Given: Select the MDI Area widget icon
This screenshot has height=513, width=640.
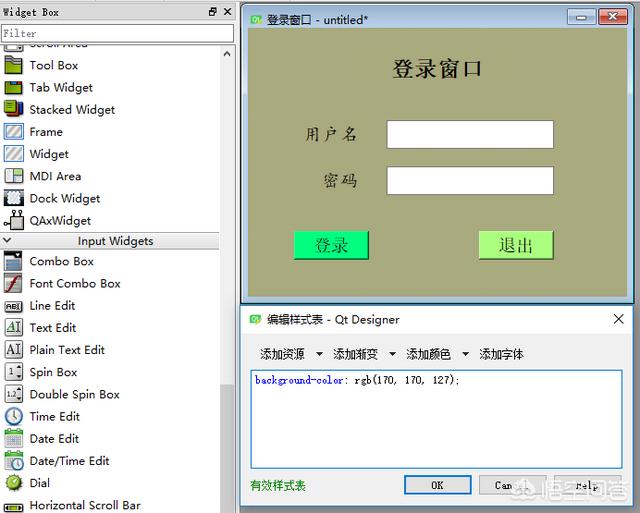Looking at the screenshot, I should pos(13,176).
